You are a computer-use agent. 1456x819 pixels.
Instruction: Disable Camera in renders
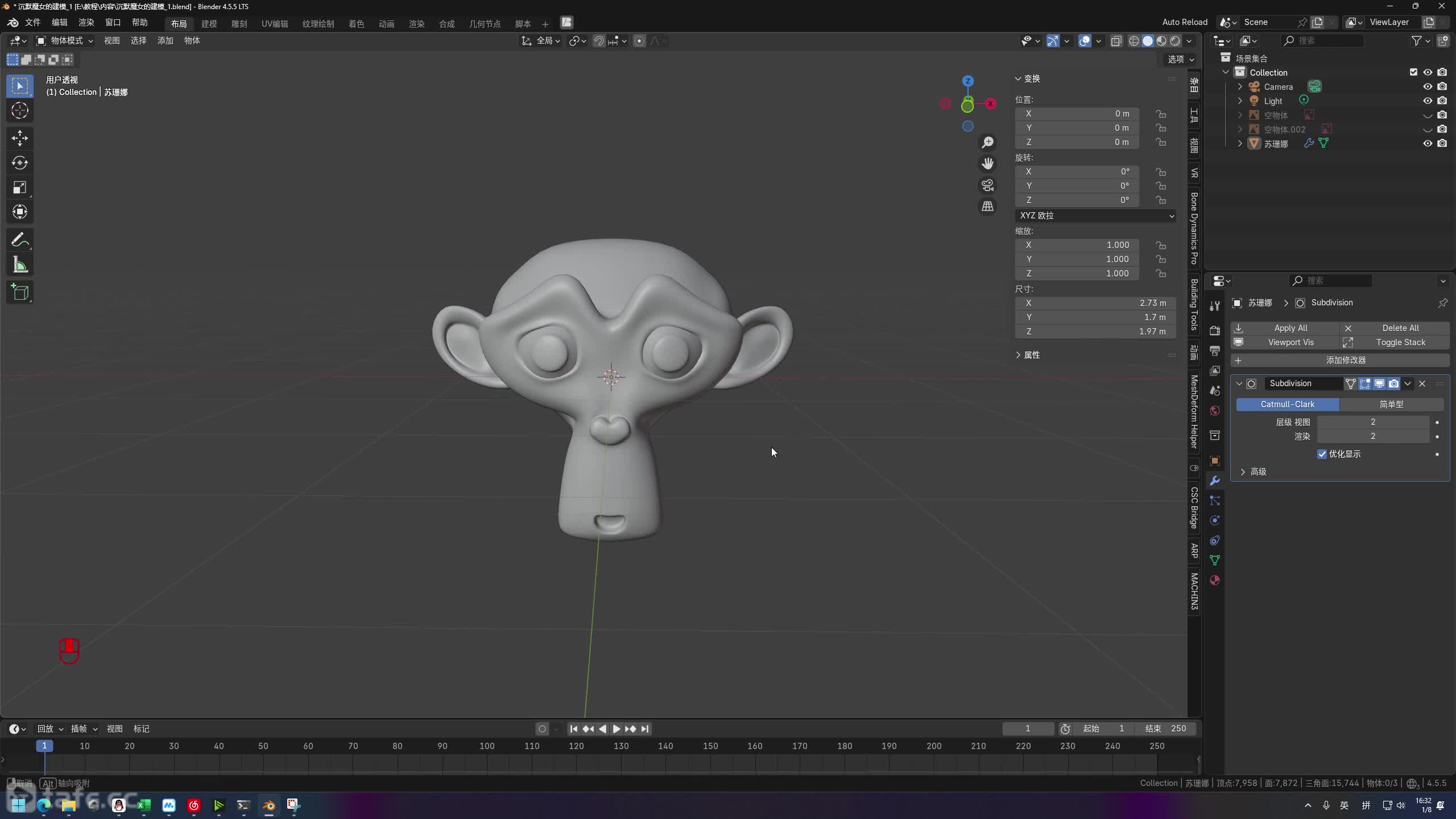[1442, 86]
